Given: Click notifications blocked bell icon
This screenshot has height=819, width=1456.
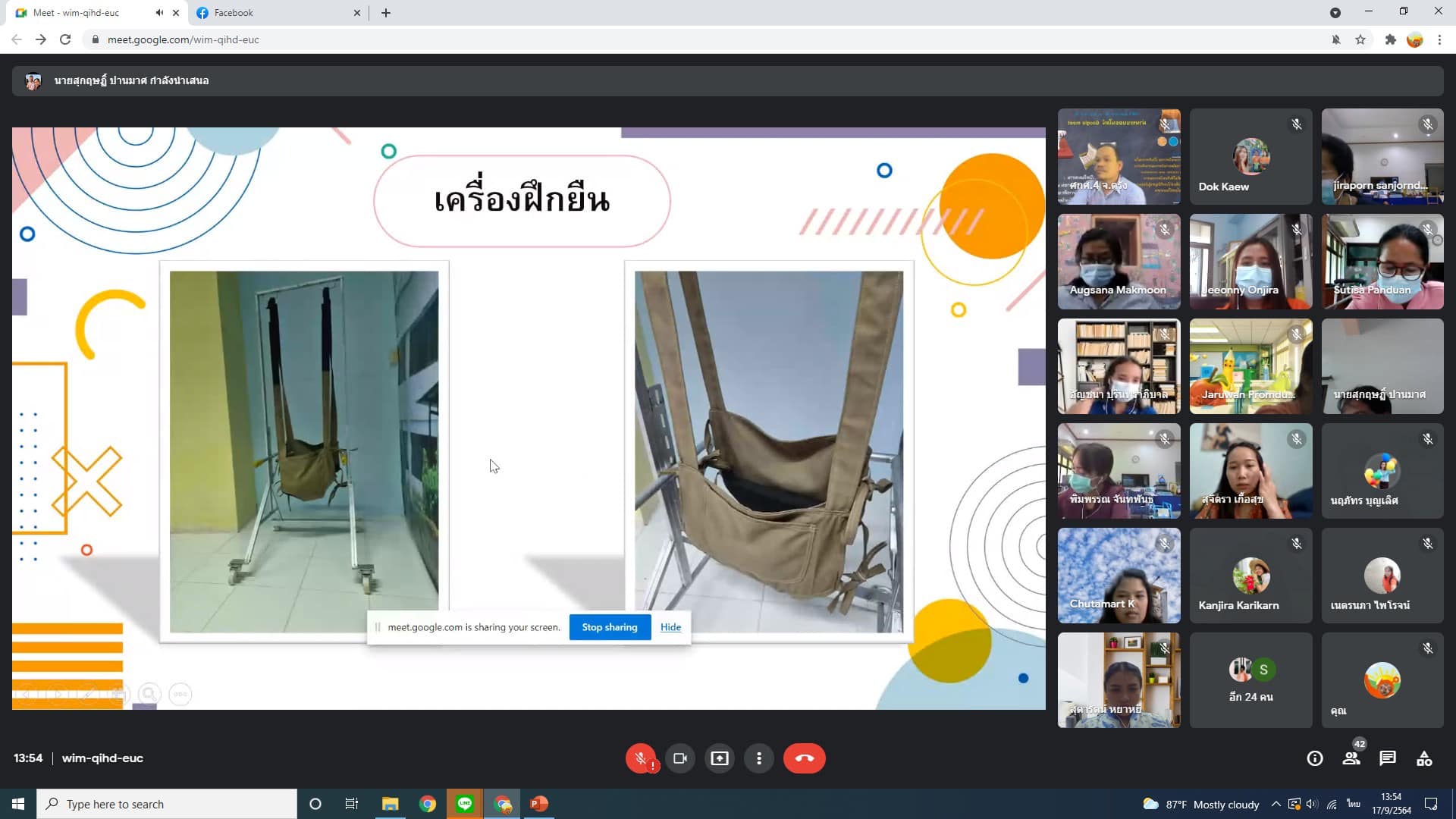Looking at the screenshot, I should [1336, 39].
